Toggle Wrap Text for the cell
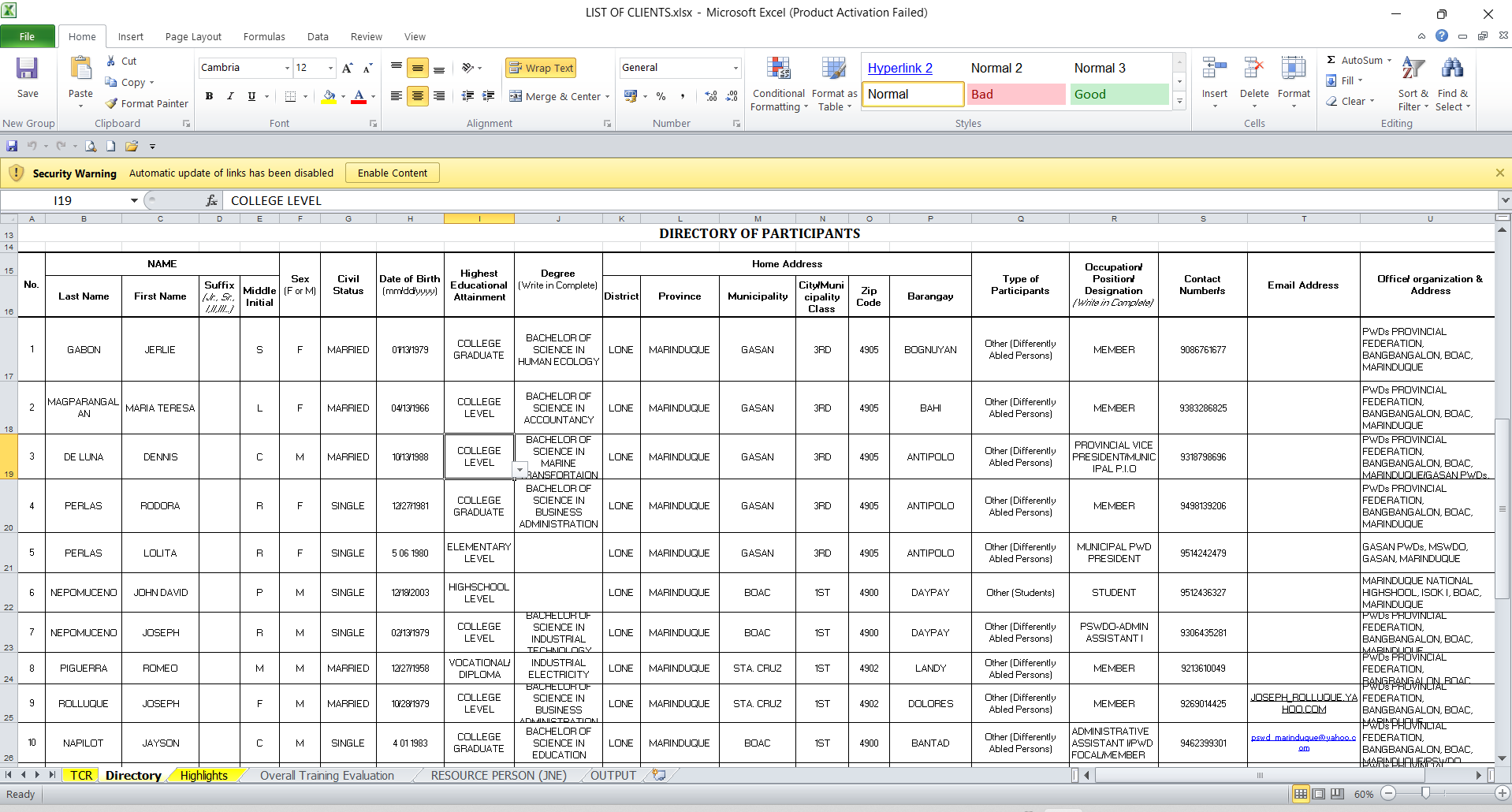 pos(541,68)
